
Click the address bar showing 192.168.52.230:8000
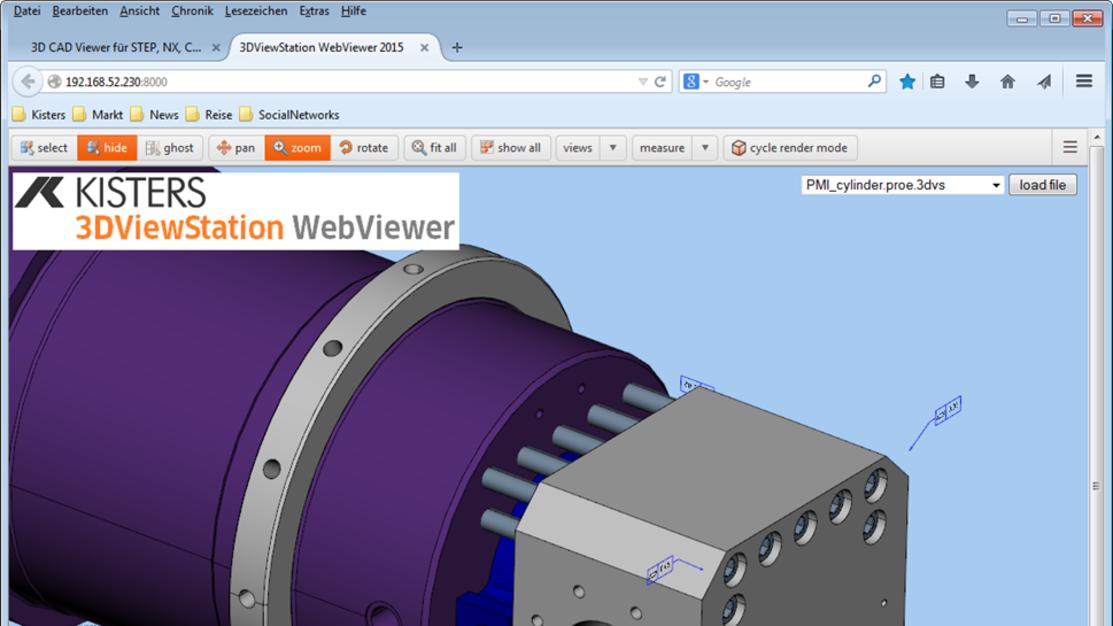pyautogui.click(x=341, y=82)
